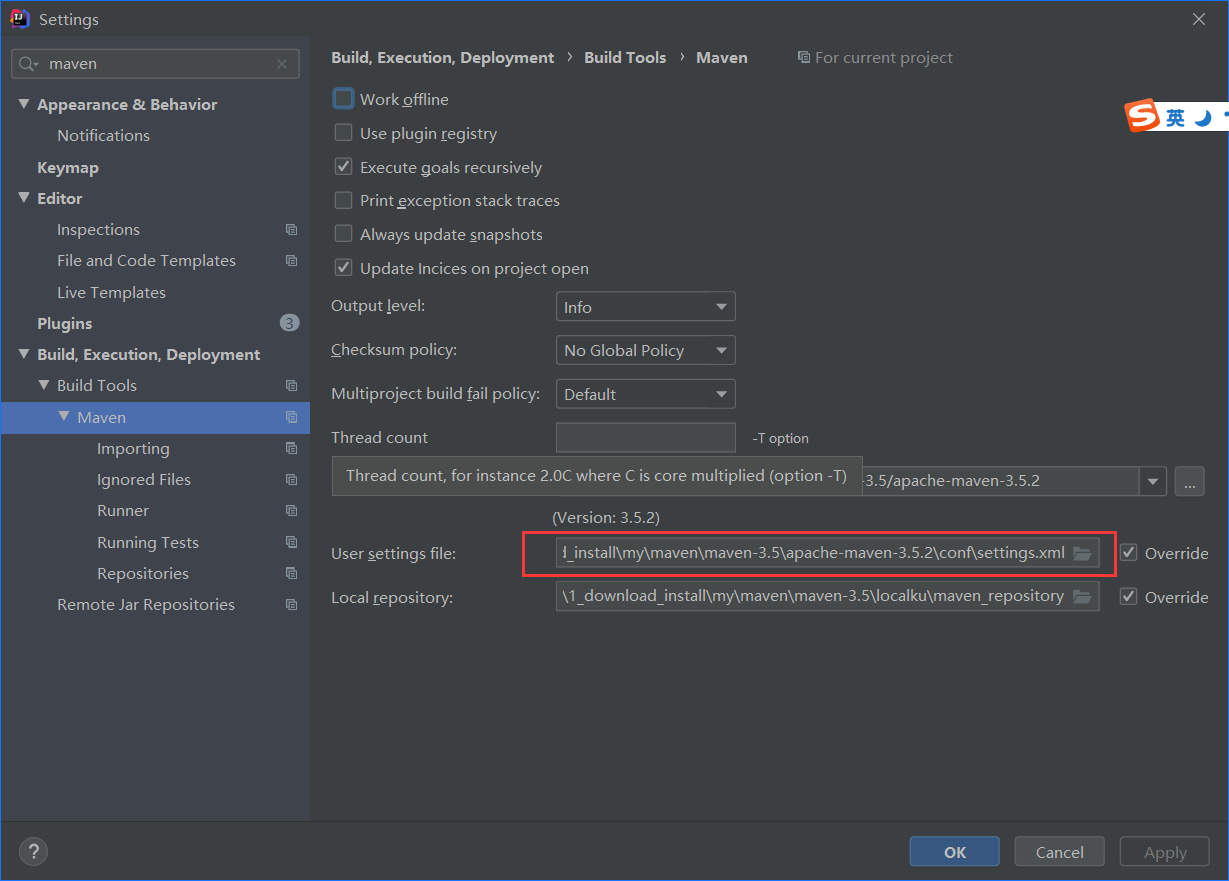Click the Sogou input method S icon
The height and width of the screenshot is (881, 1229).
coord(1141,117)
